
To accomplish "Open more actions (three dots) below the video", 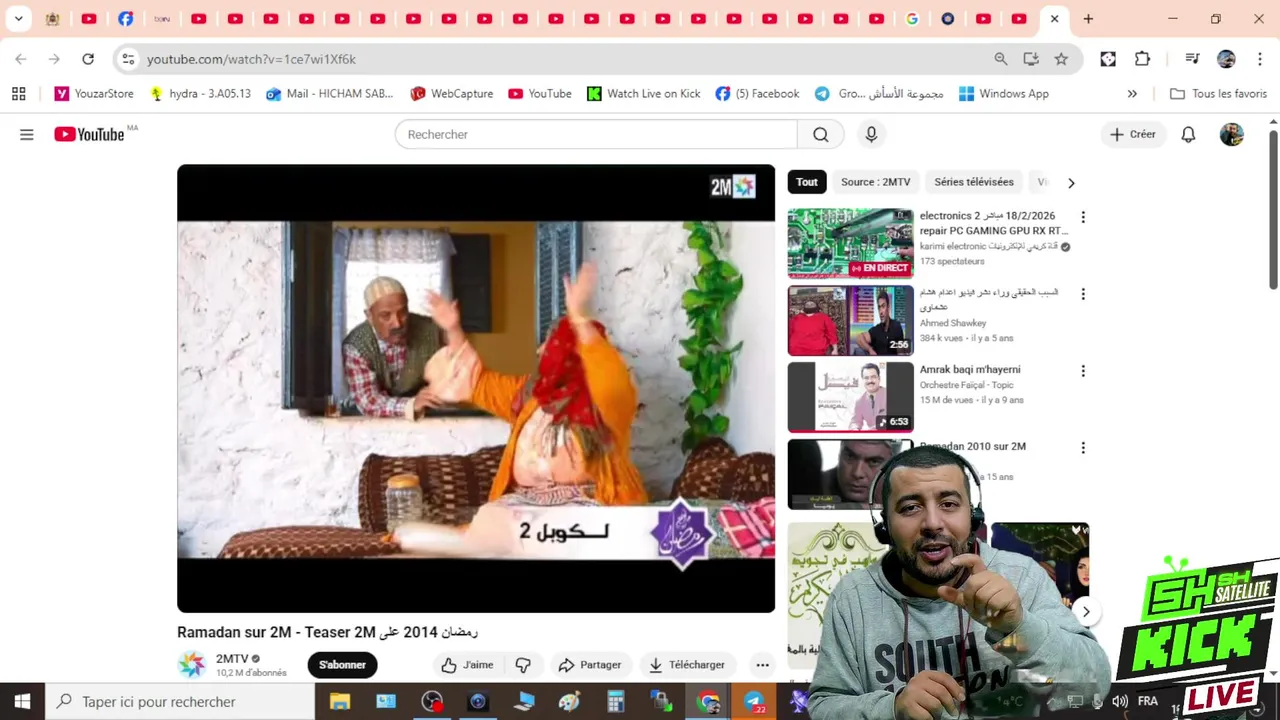I will pyautogui.click(x=762, y=665).
